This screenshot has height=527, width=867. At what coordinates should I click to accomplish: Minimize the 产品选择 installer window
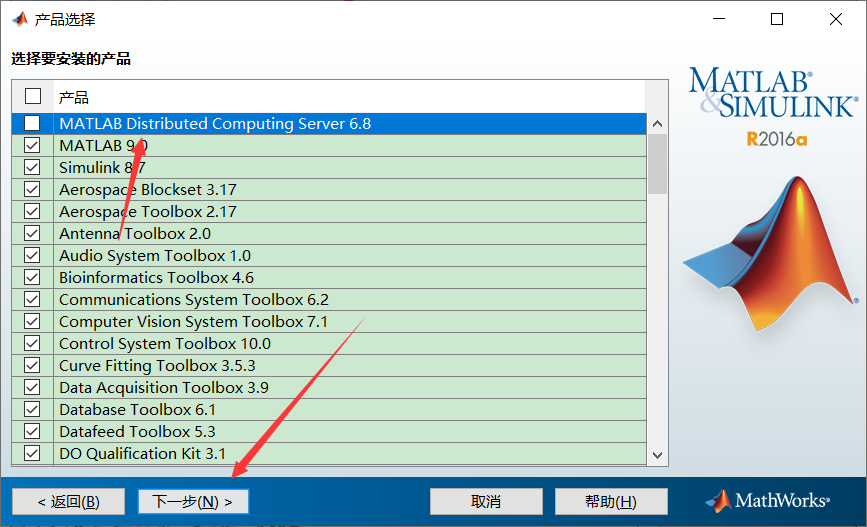click(x=719, y=19)
